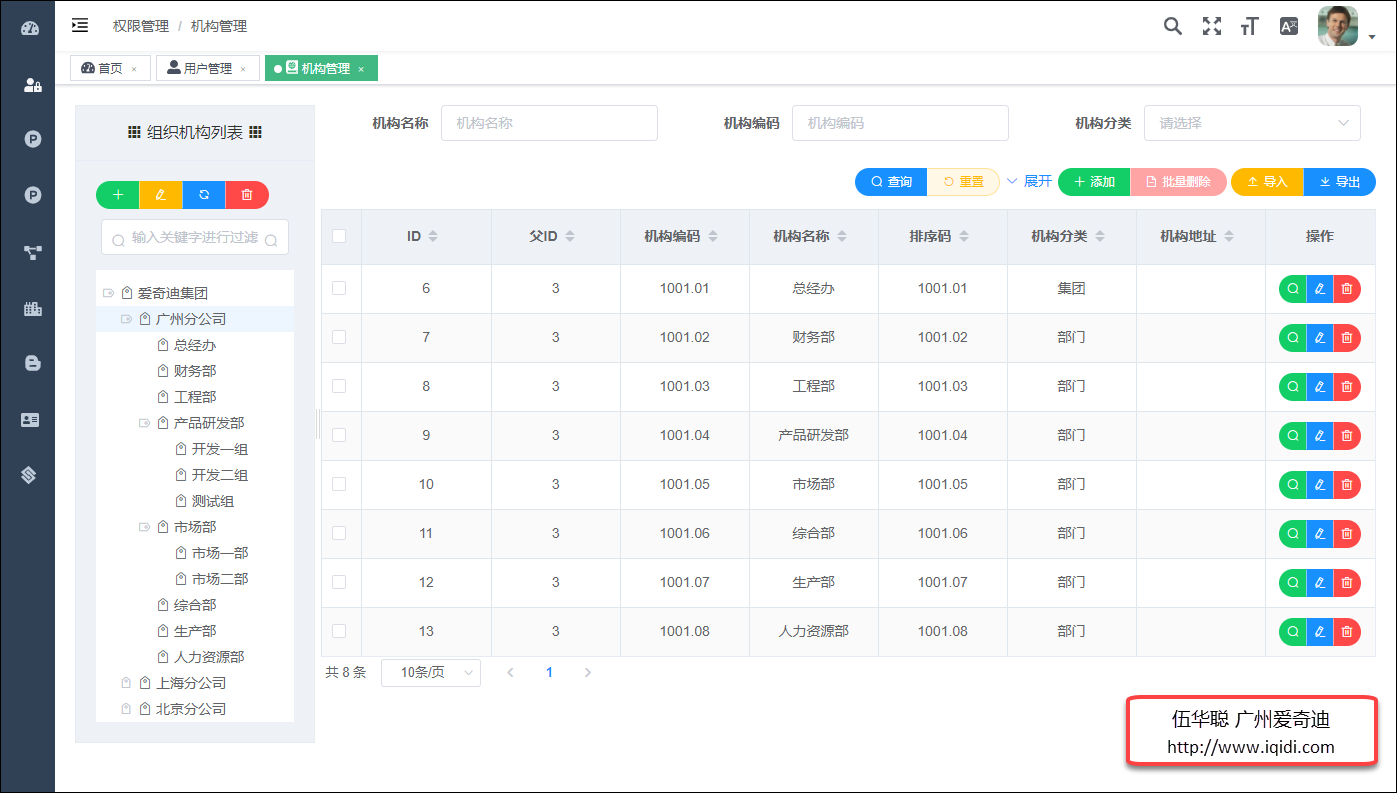Click the language translation icon in header

[1289, 27]
